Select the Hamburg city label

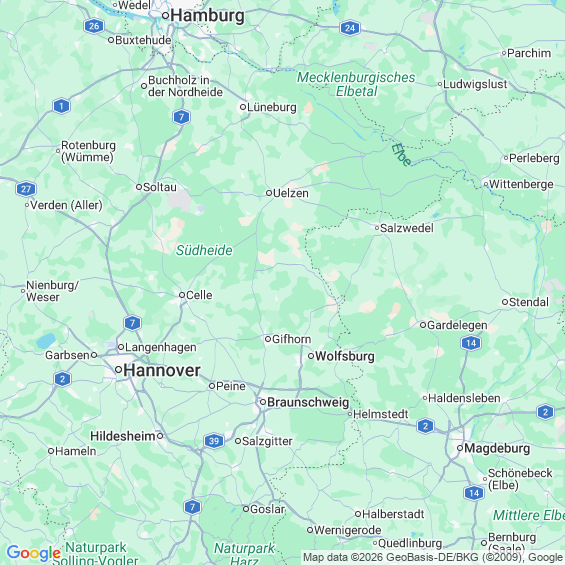[208, 16]
